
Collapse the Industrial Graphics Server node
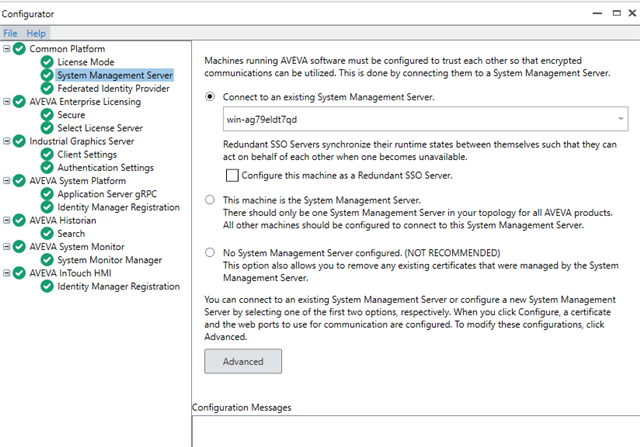coord(7,141)
